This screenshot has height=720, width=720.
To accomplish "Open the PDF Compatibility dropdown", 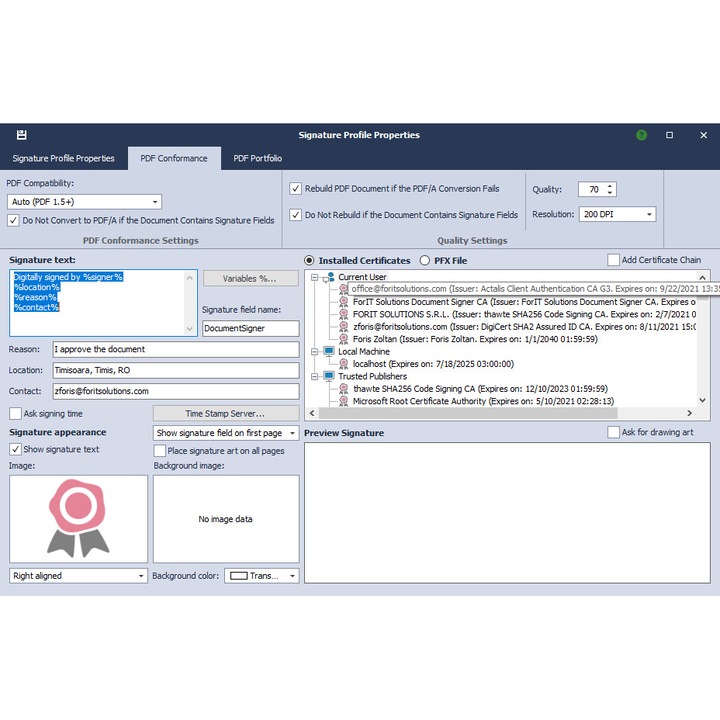I will pyautogui.click(x=84, y=202).
